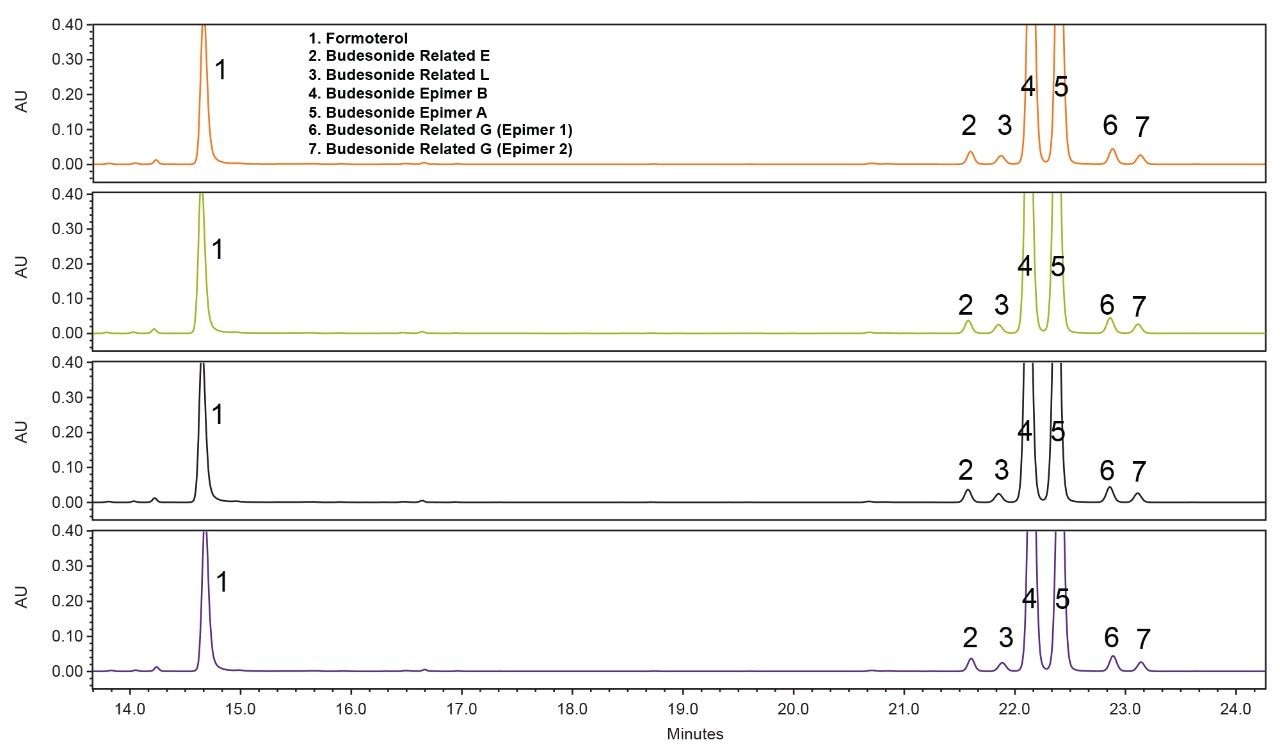
Task: Click peak label 6 in the green chromatogram
Action: (x=1106, y=304)
